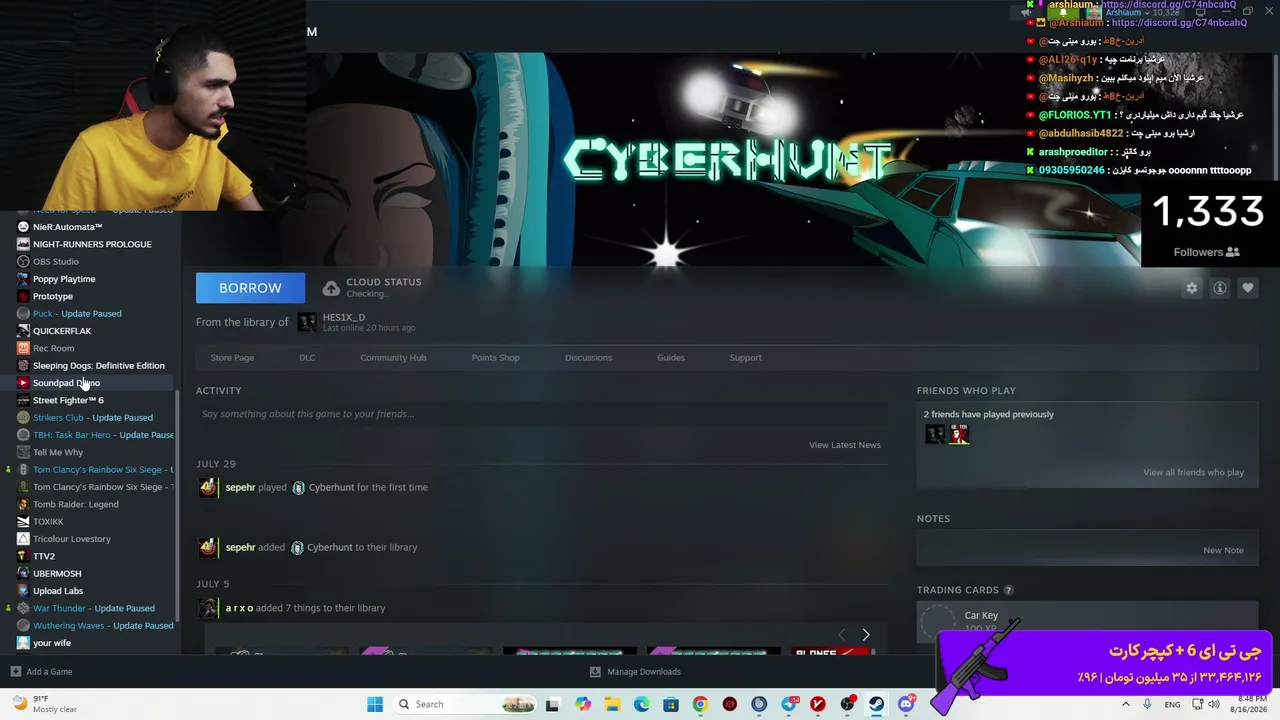Click the TTV2 game icon

point(23,556)
